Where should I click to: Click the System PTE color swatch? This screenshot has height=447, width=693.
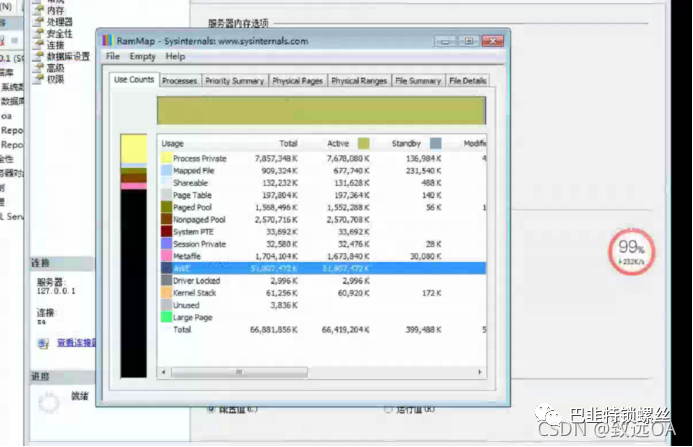point(166,231)
